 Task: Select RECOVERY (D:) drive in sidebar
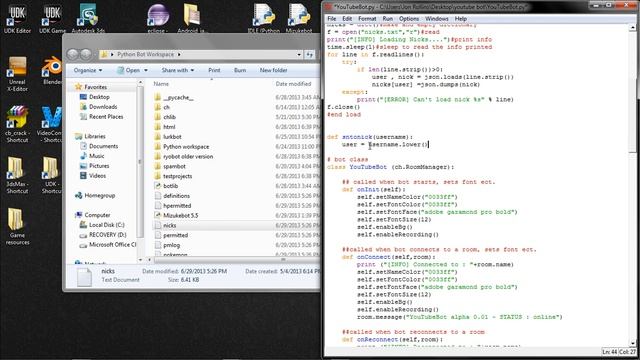108,235
